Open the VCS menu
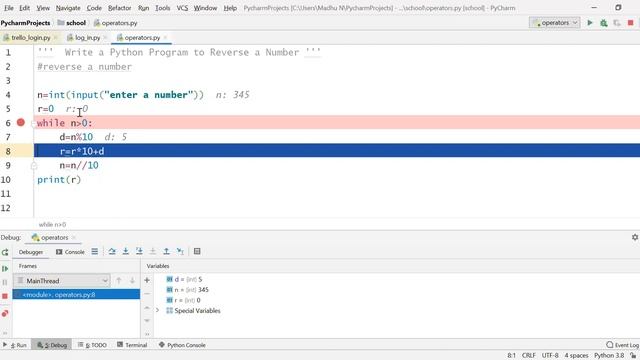640x360 pixels. (182, 8)
